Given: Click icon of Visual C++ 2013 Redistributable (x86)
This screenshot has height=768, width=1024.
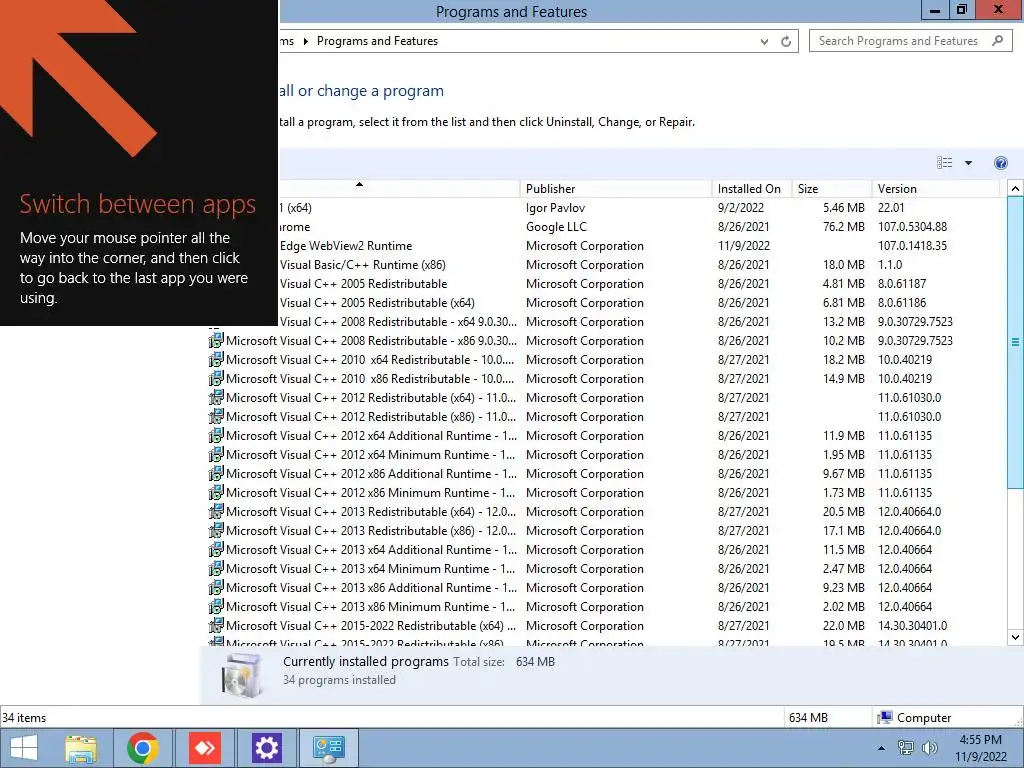Looking at the screenshot, I should click(x=216, y=530).
